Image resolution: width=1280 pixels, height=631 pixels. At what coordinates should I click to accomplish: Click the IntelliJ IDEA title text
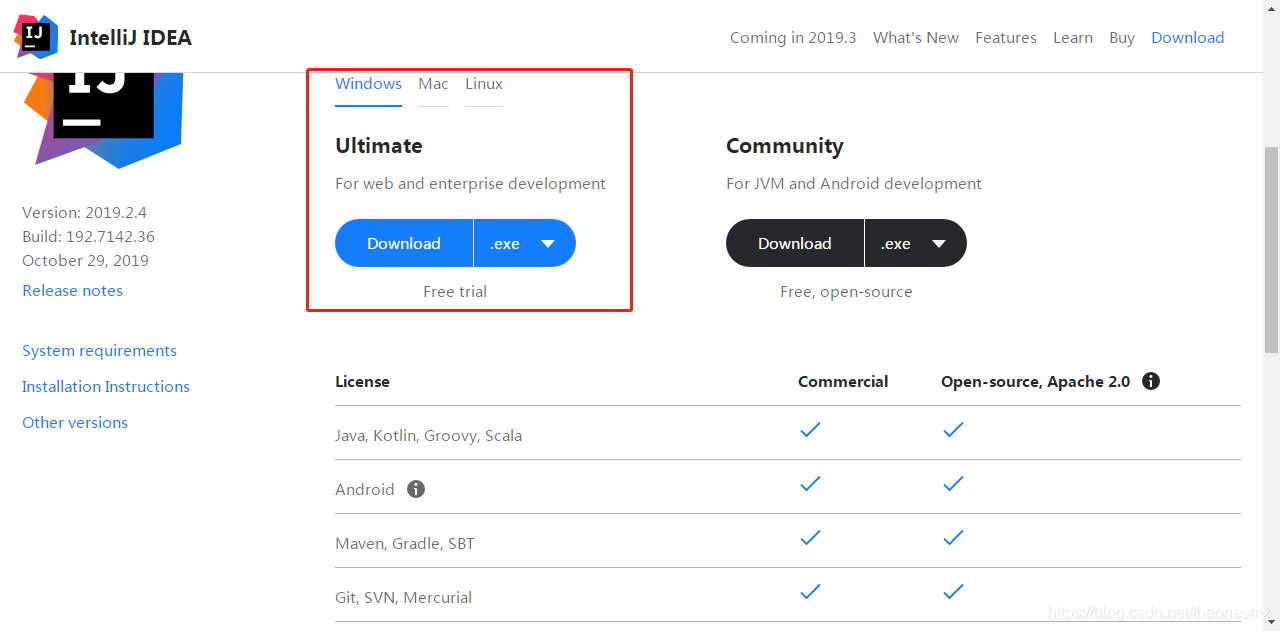pyautogui.click(x=130, y=38)
